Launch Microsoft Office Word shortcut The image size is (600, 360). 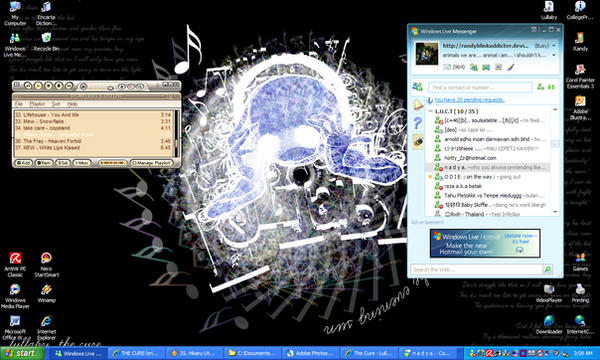point(15,328)
